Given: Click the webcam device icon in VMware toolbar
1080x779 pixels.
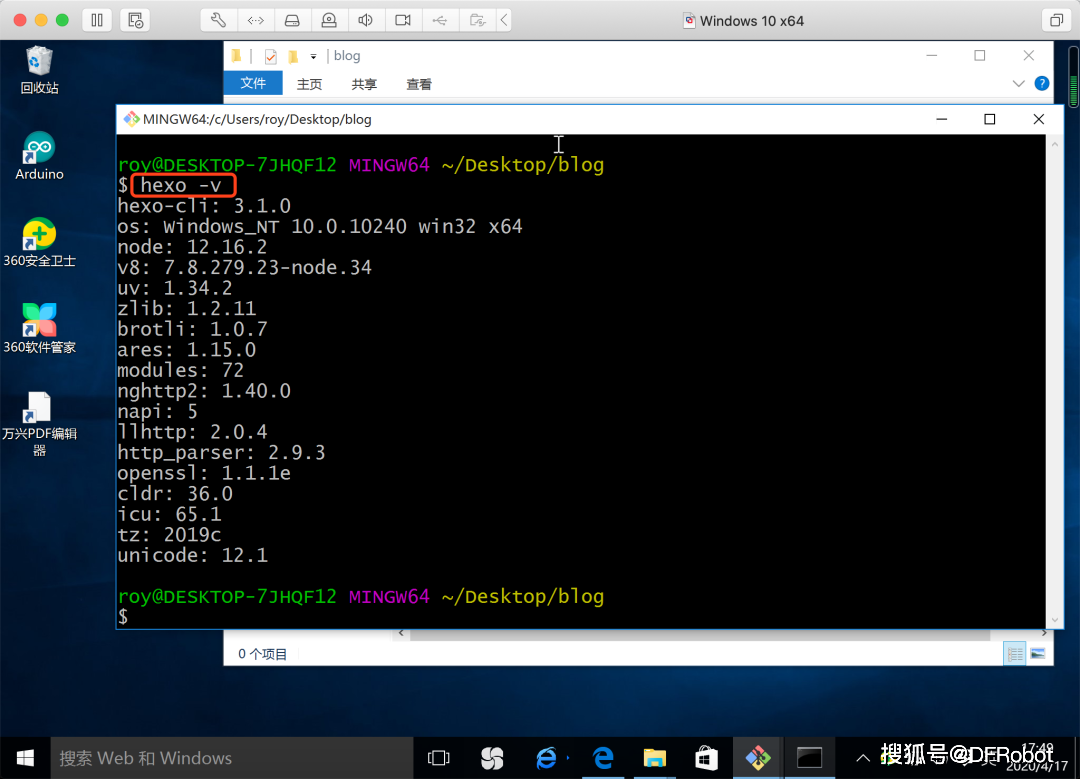Looking at the screenshot, I should tap(329, 20).
